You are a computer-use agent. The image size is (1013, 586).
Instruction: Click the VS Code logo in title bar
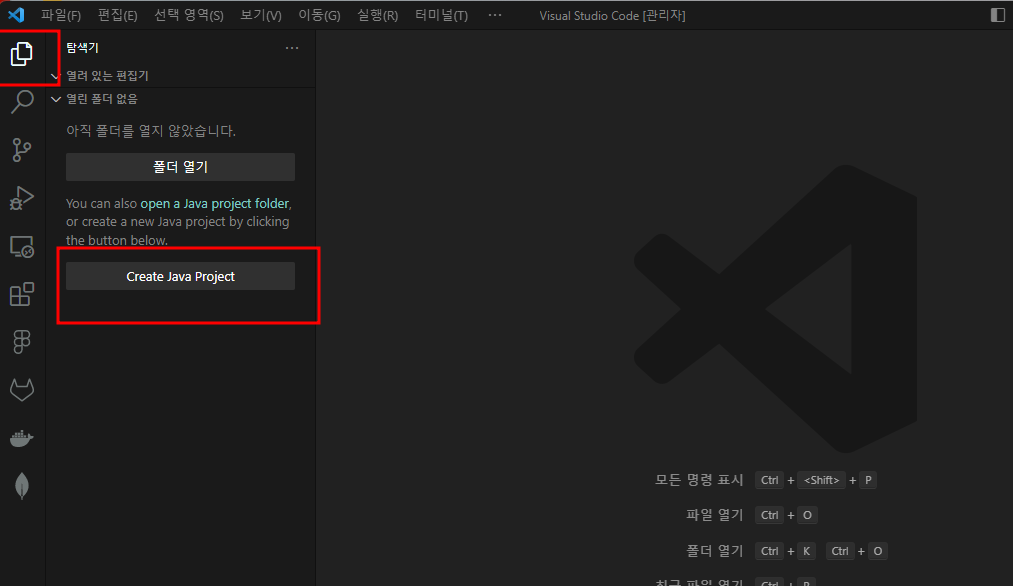click(16, 15)
